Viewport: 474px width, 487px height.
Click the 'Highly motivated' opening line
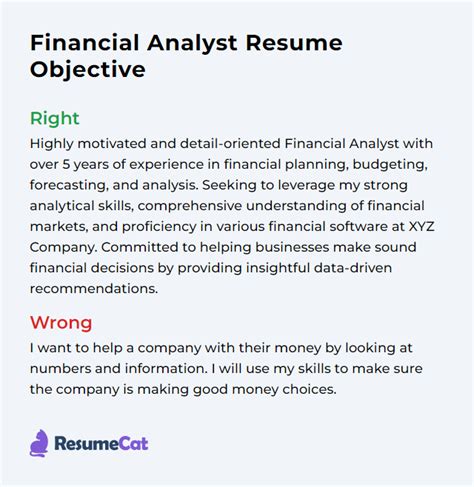231,144
